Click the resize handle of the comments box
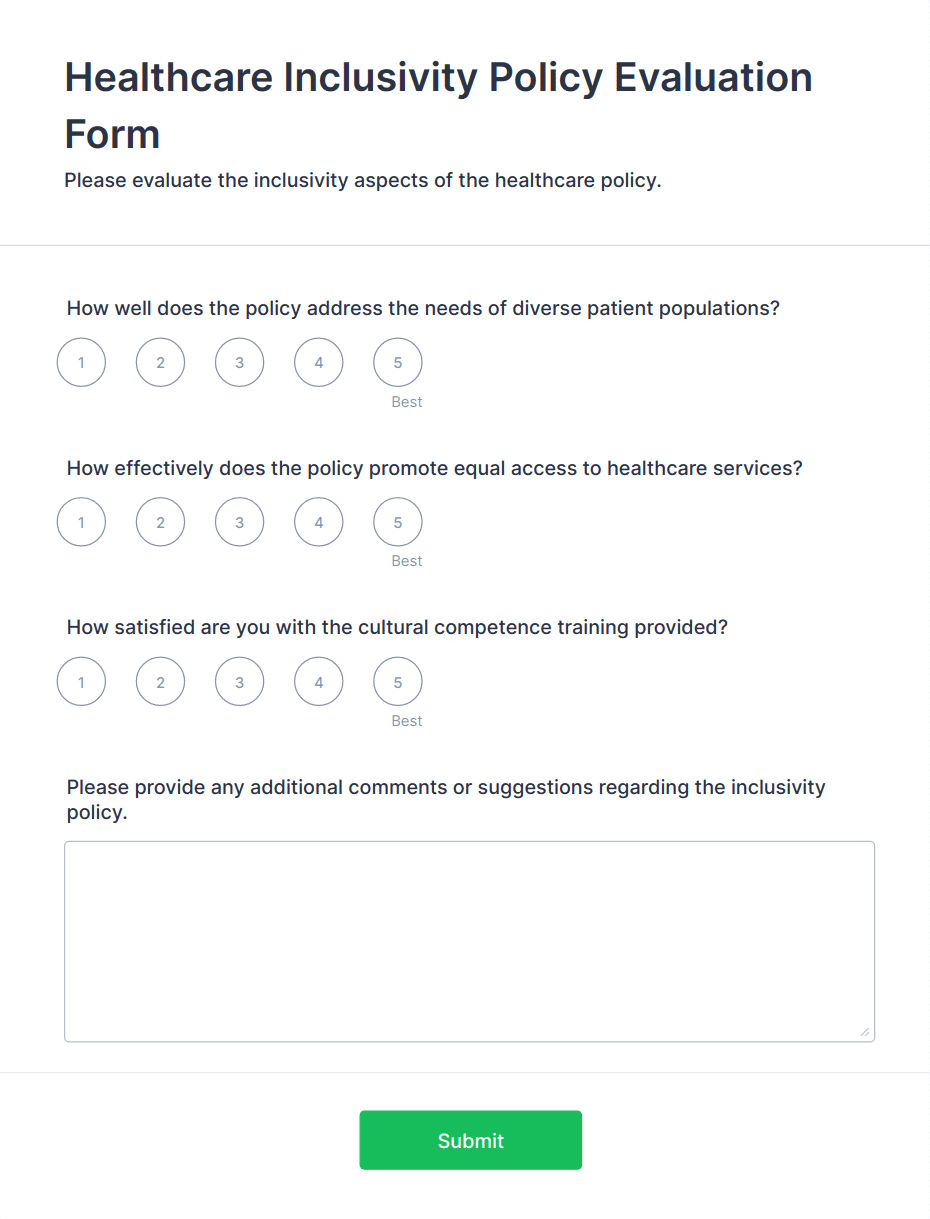Viewport: 930px width, 1219px height. (865, 1034)
